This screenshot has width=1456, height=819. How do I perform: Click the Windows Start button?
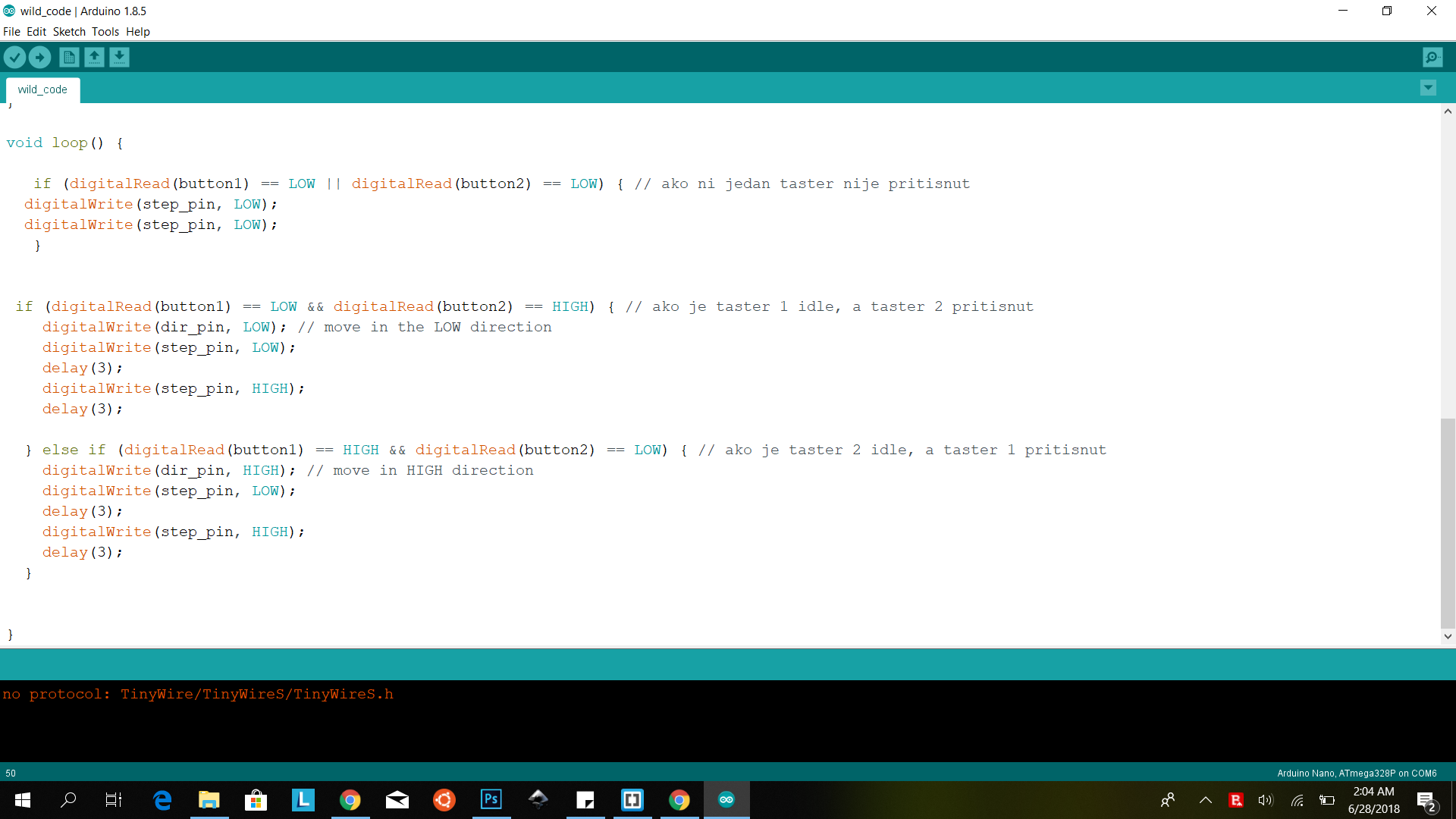coord(23,799)
